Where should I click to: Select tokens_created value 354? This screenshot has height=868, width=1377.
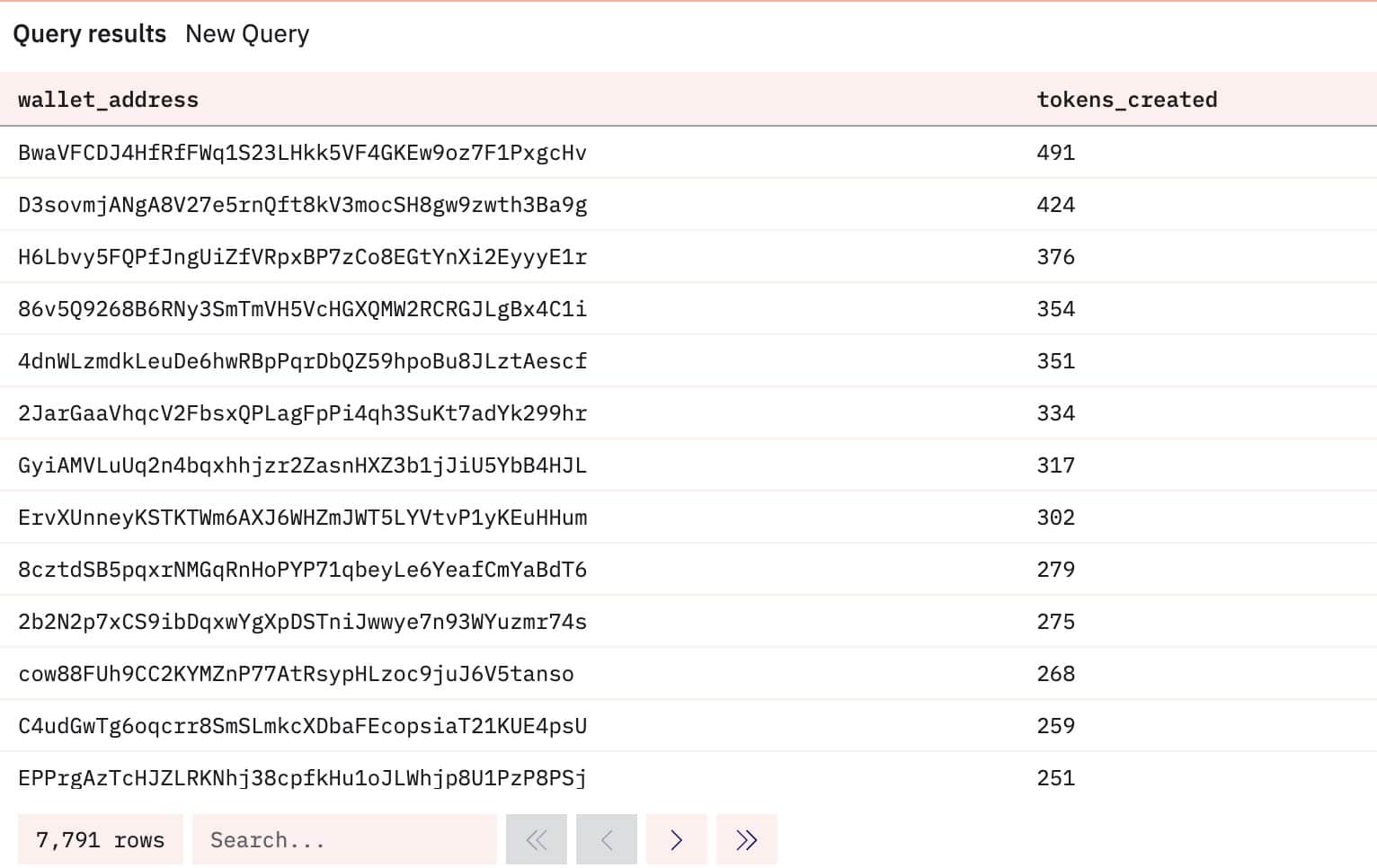tap(1055, 309)
